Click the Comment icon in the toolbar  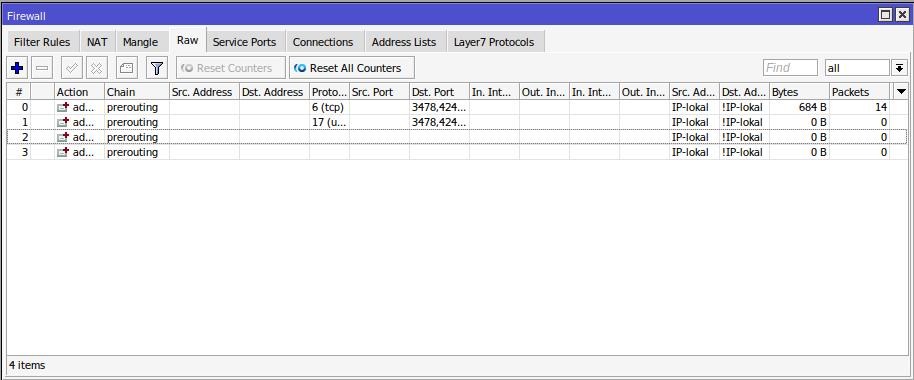pos(126,68)
